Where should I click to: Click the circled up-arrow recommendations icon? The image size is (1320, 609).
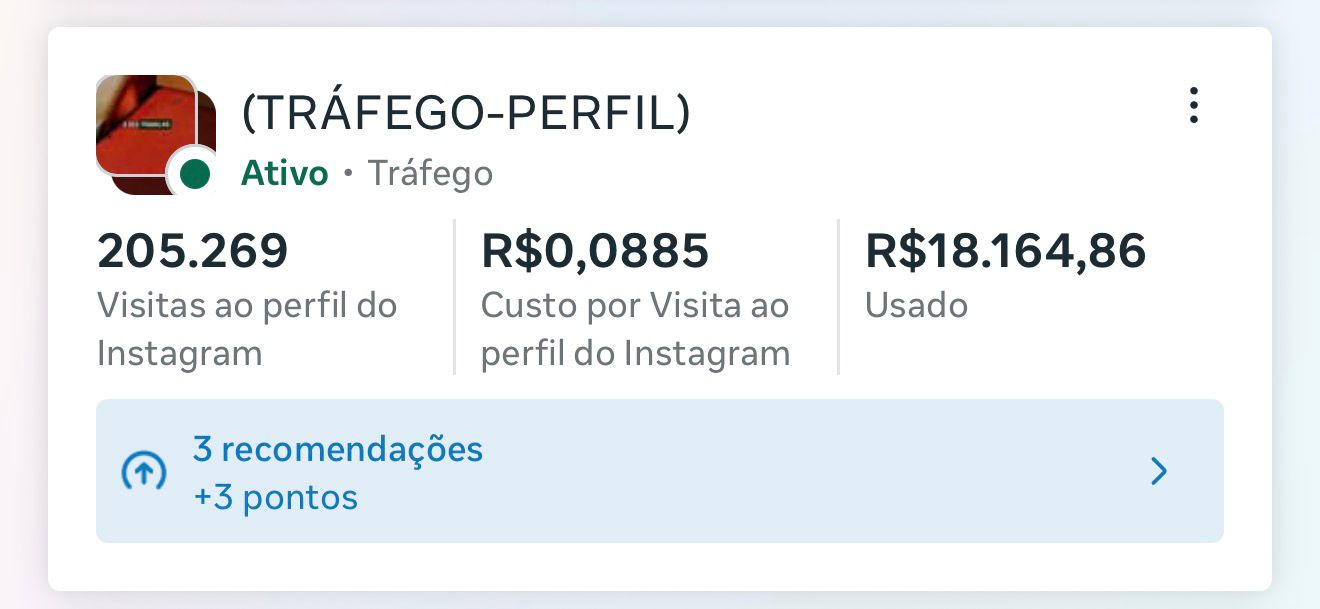tap(143, 471)
